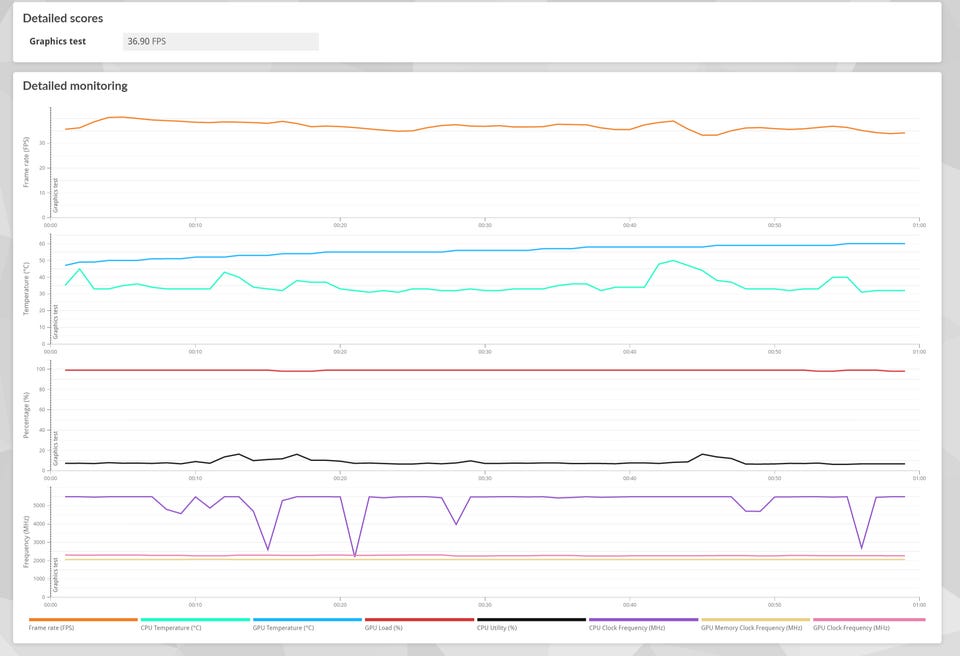
Task: Click the orange frame rate line
Action: coord(485,126)
